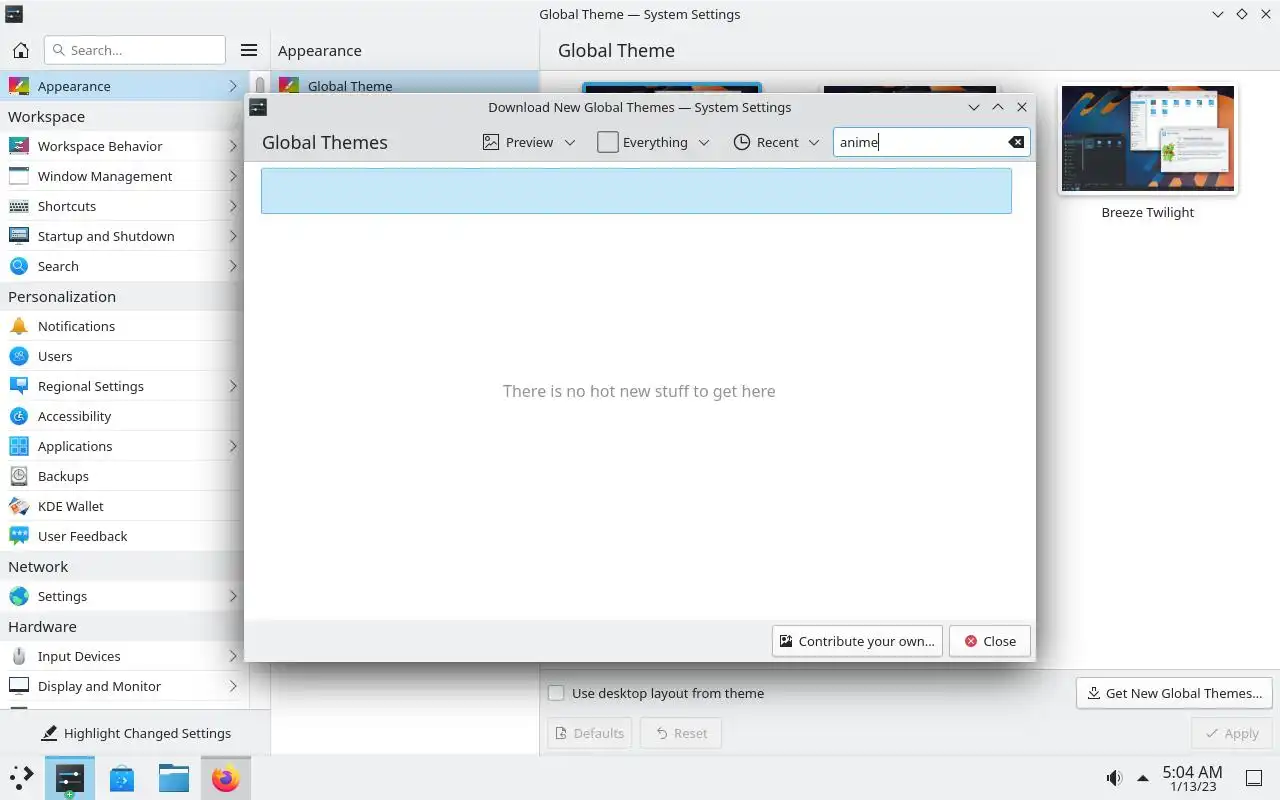The image size is (1280, 800).
Task: Expand Applications submenu arrow
Action: (x=233, y=446)
